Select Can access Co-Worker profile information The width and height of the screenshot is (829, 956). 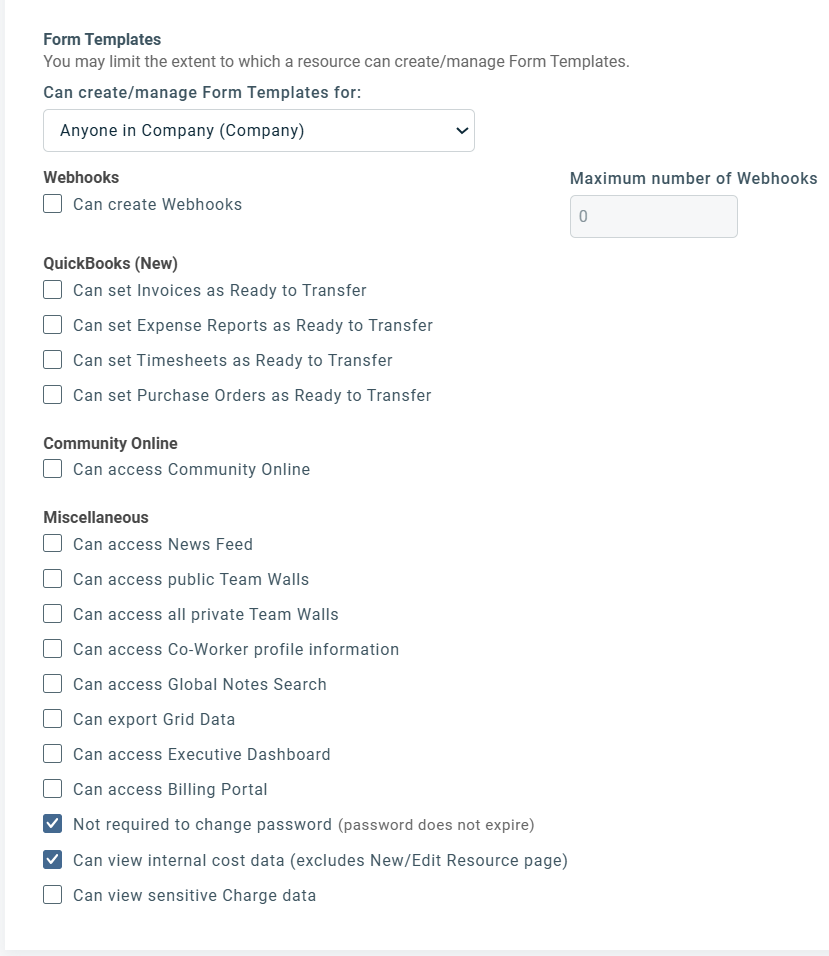[x=53, y=650]
